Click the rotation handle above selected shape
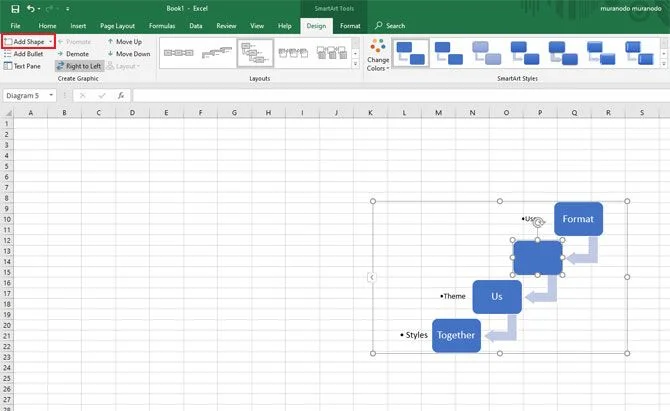 pyautogui.click(x=538, y=222)
